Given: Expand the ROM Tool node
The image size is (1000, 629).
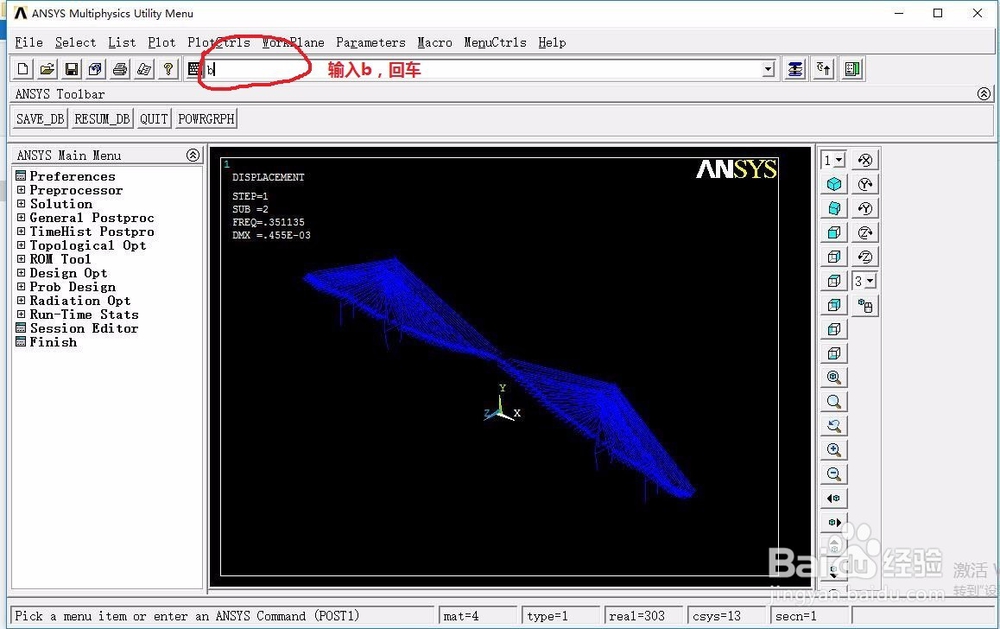Looking at the screenshot, I should tap(21, 259).
